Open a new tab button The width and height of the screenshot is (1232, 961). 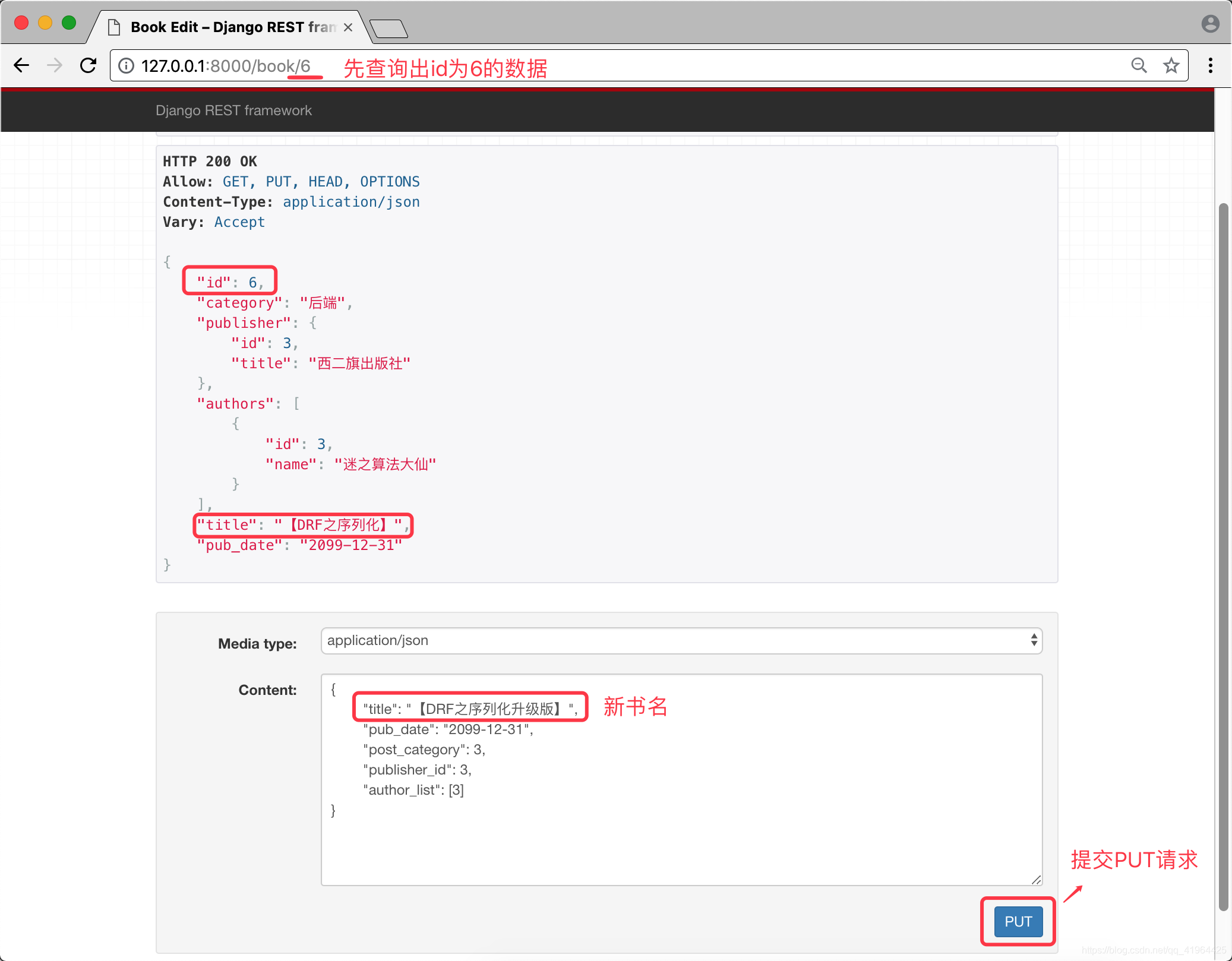[388, 28]
